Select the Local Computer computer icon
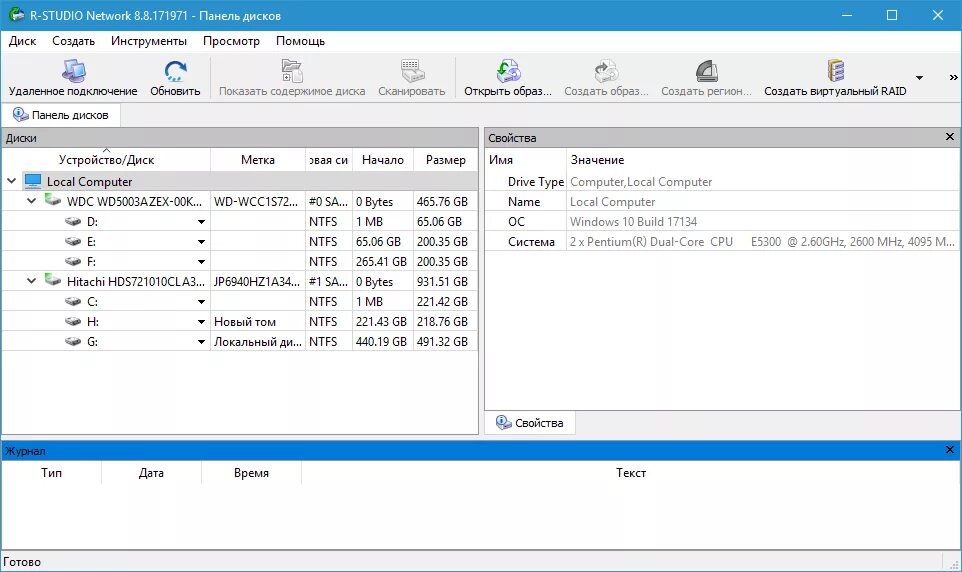This screenshot has width=962, height=572. tap(33, 181)
